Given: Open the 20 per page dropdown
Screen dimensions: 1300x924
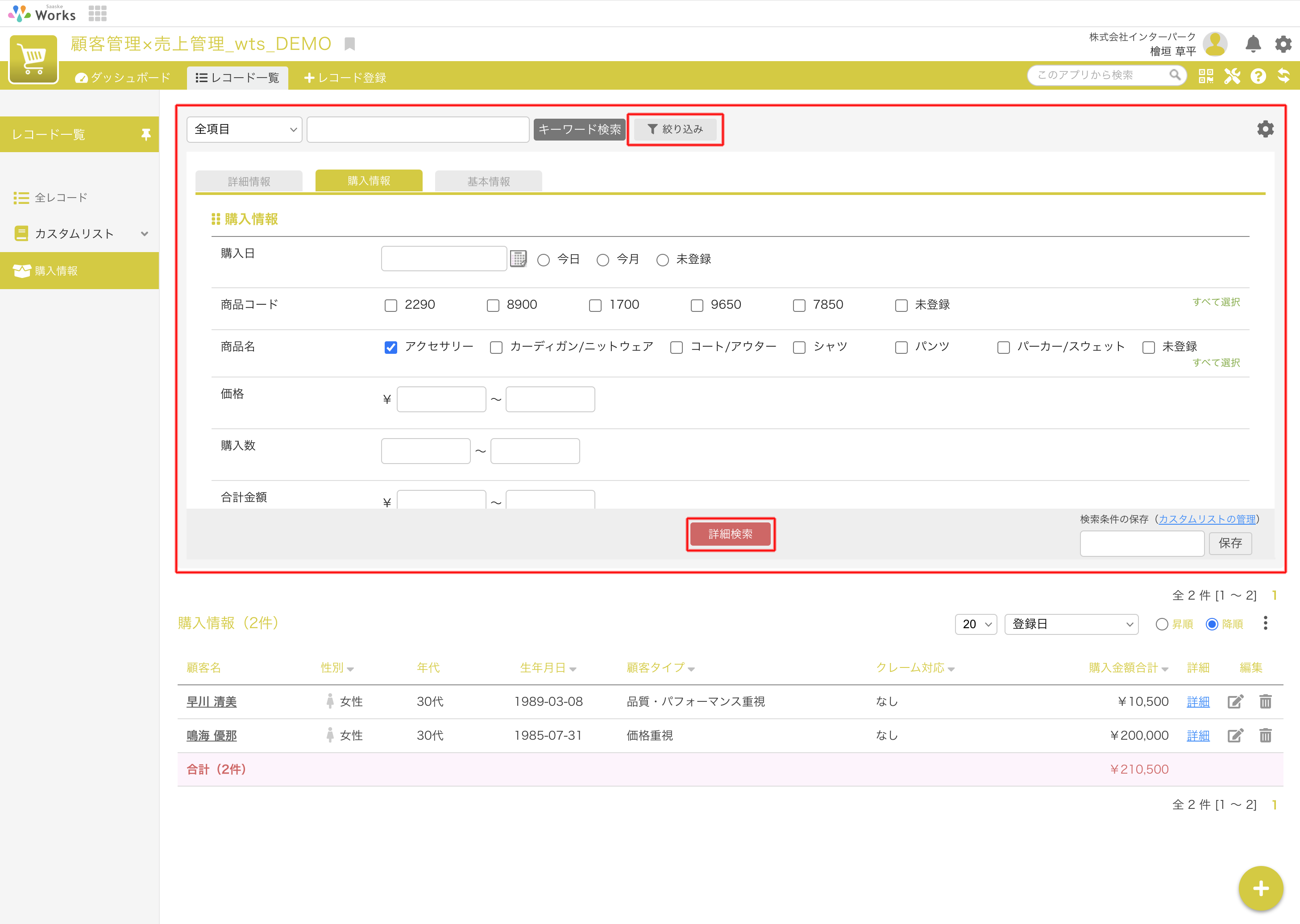Looking at the screenshot, I should [x=976, y=624].
